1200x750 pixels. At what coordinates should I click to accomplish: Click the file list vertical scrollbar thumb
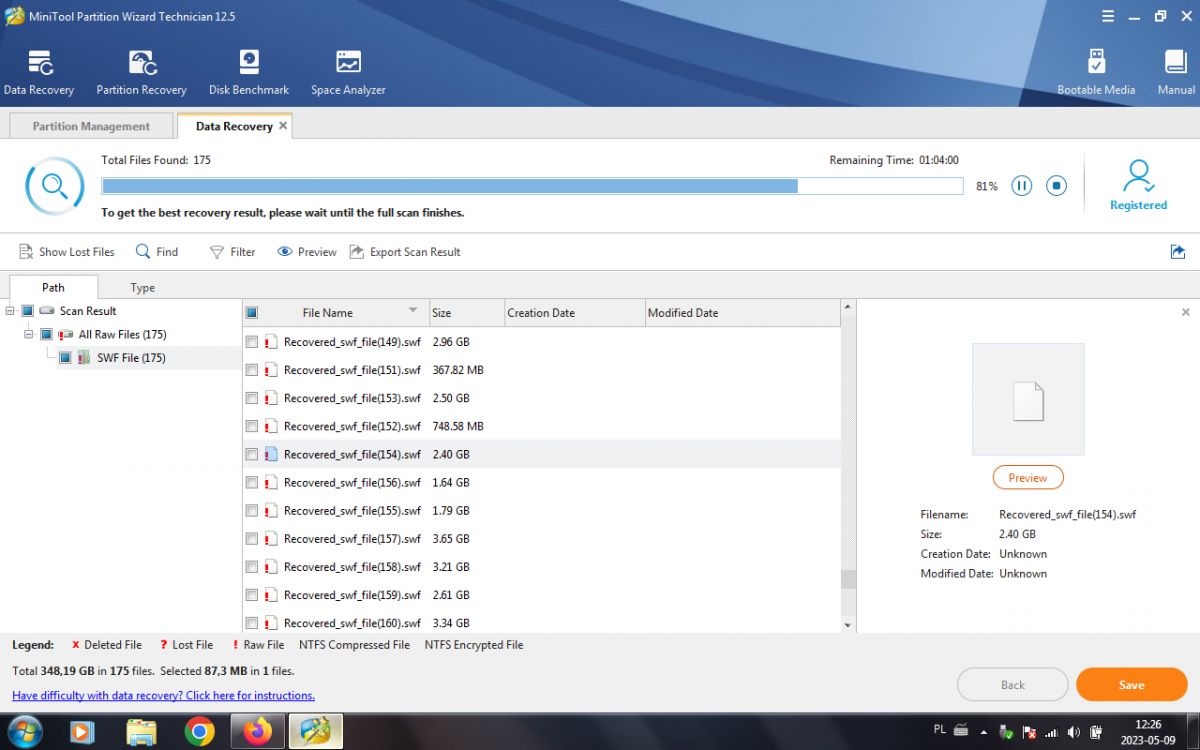pyautogui.click(x=848, y=579)
